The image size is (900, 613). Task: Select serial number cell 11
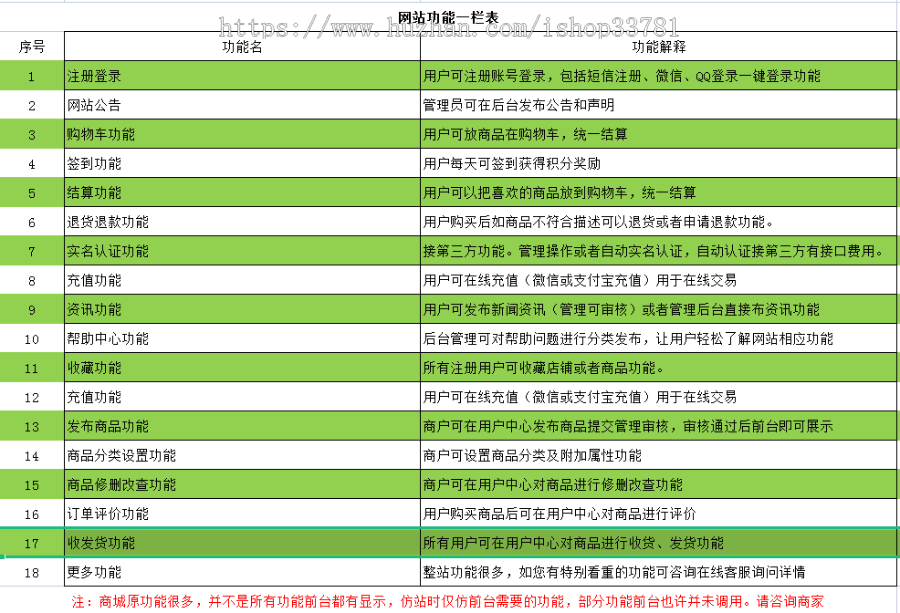point(32,368)
